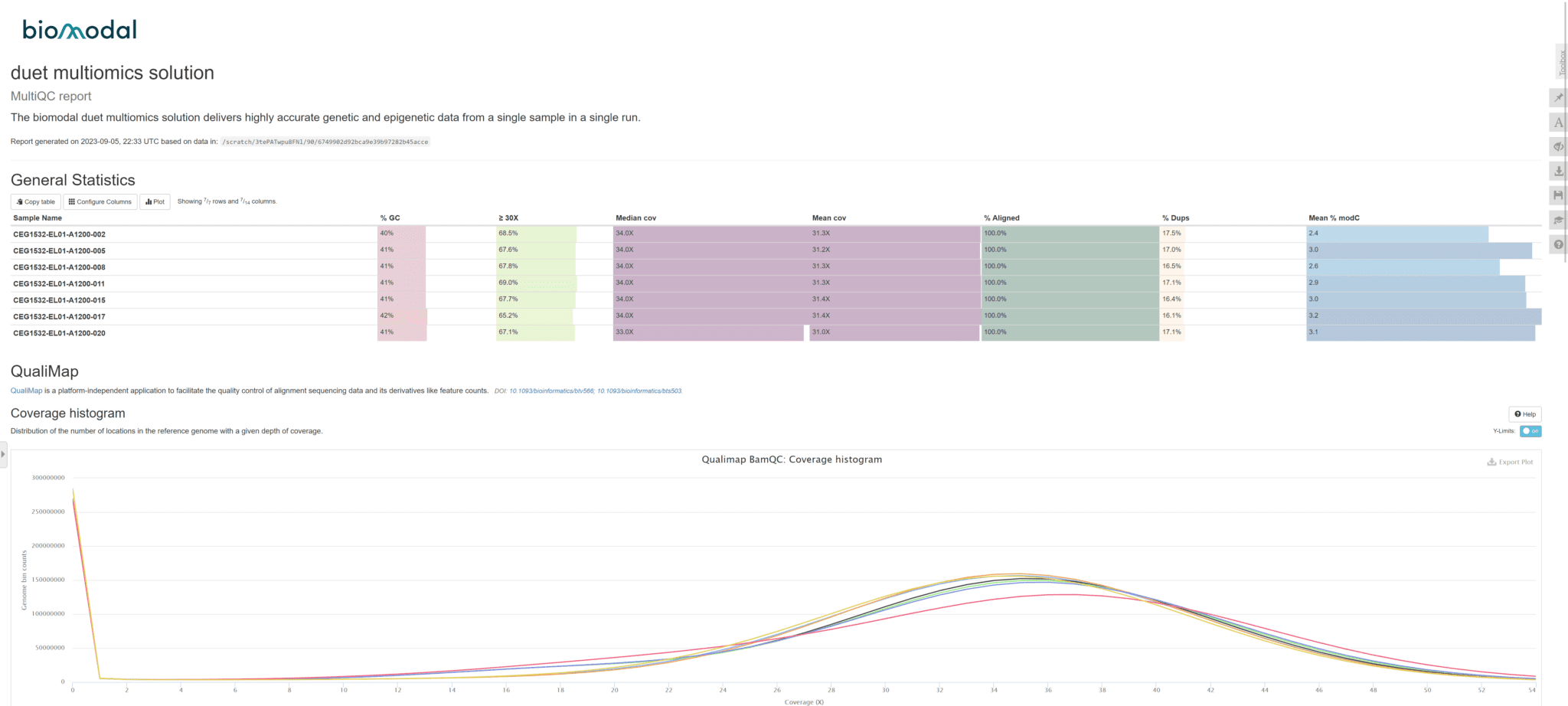
Task: Toggle the Plot view of General Statistics
Action: [x=155, y=201]
